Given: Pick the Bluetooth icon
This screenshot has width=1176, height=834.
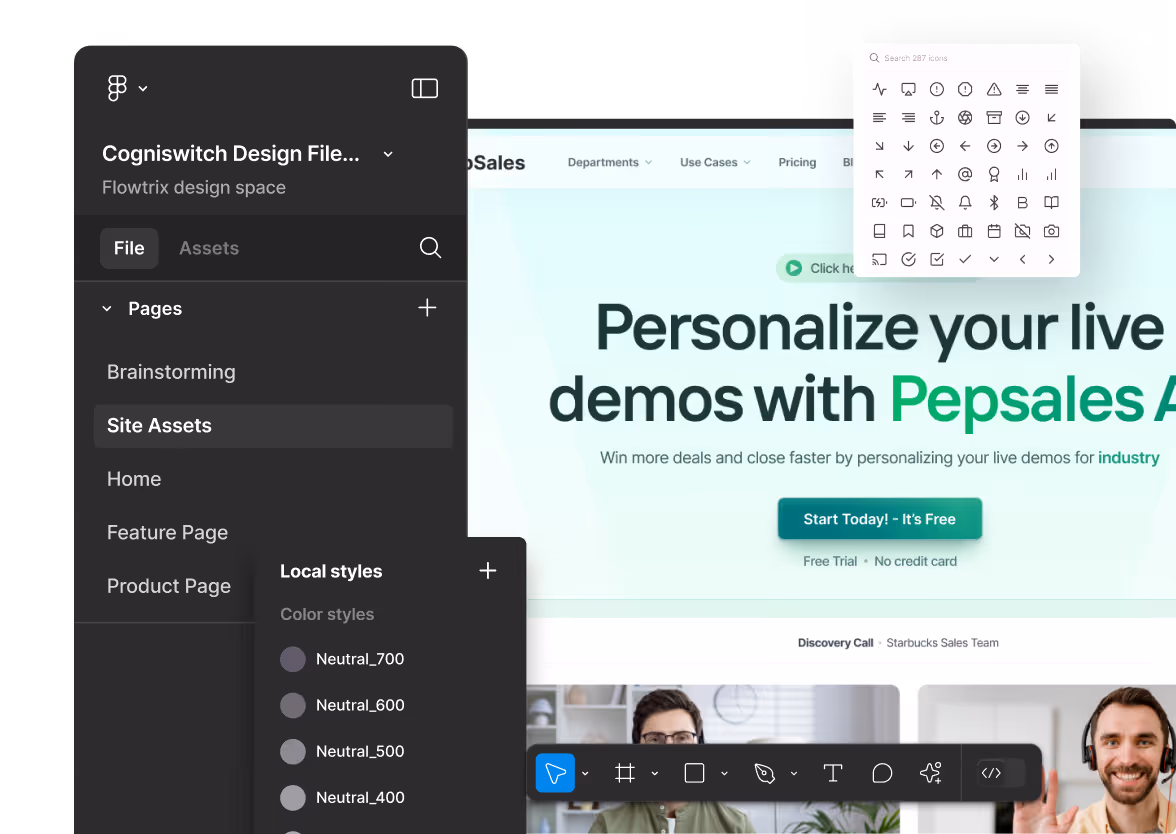Looking at the screenshot, I should [x=994, y=202].
